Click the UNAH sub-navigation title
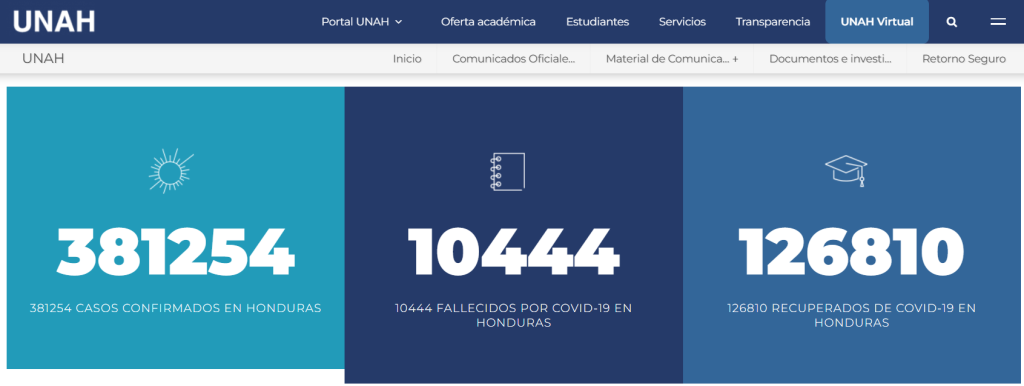The image size is (1024, 386). coord(43,59)
